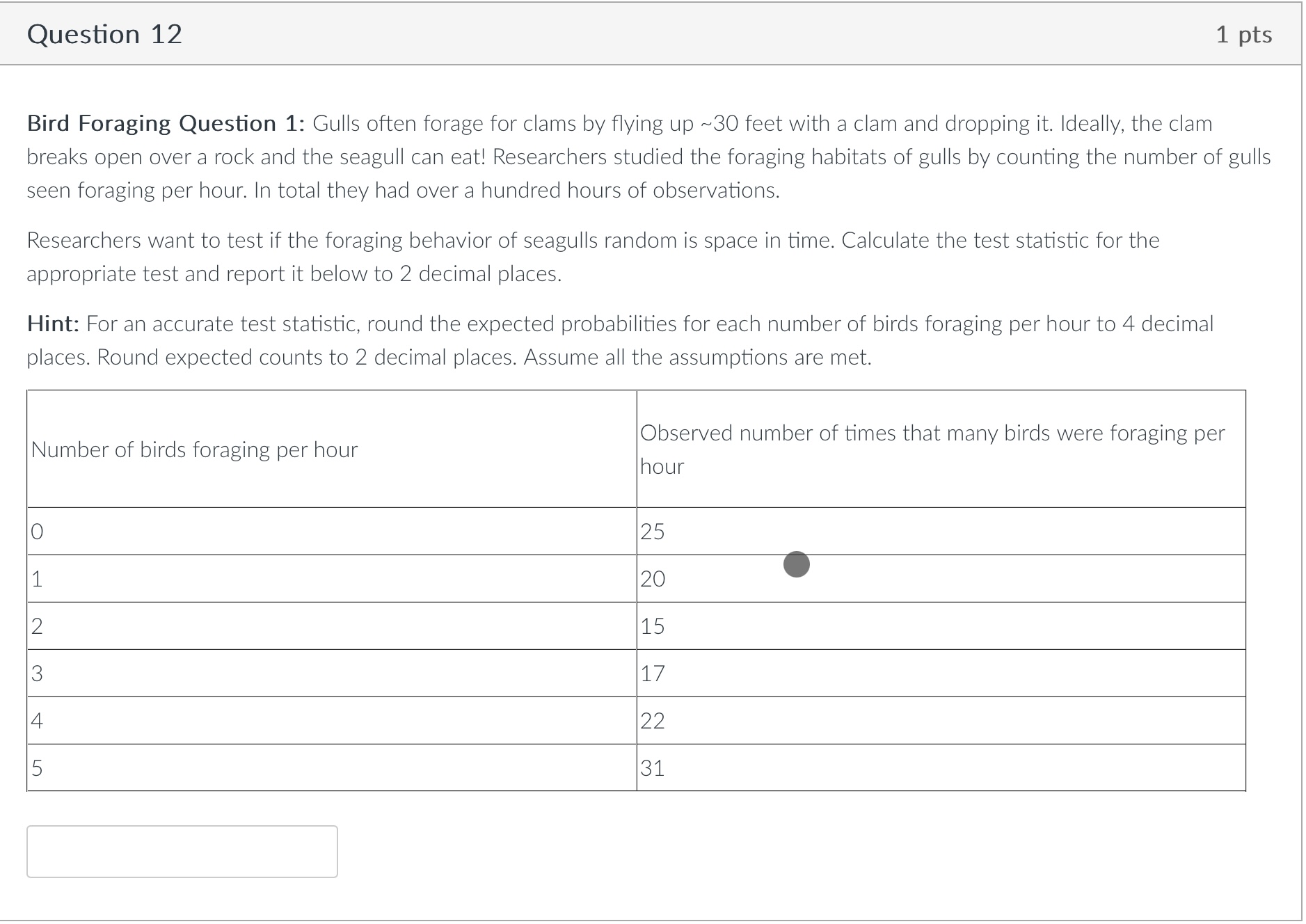The width and height of the screenshot is (1306, 924).
Task: Select the observed count 31 cell
Action: coord(653,767)
